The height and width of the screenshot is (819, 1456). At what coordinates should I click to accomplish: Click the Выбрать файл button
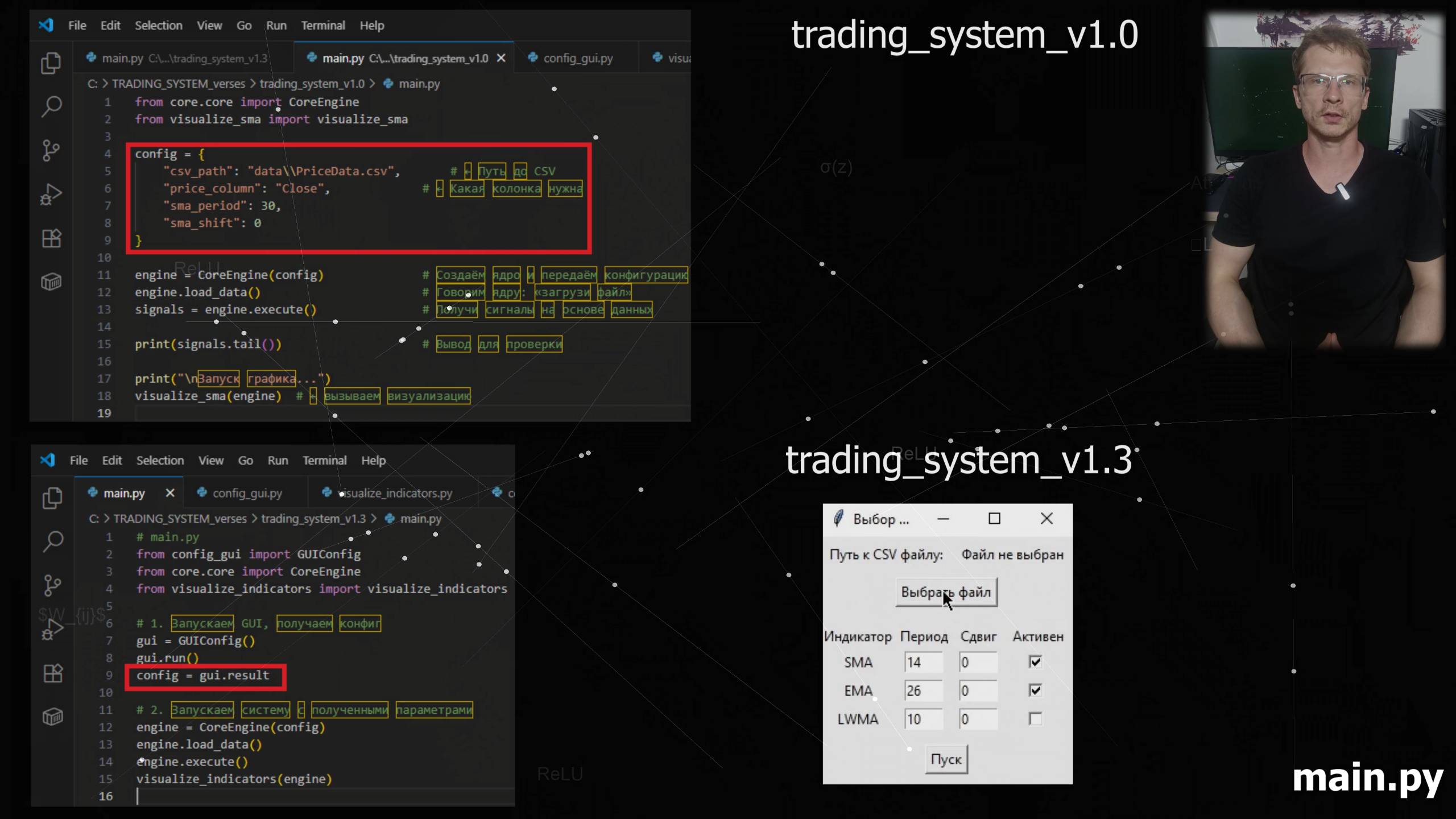(x=946, y=593)
